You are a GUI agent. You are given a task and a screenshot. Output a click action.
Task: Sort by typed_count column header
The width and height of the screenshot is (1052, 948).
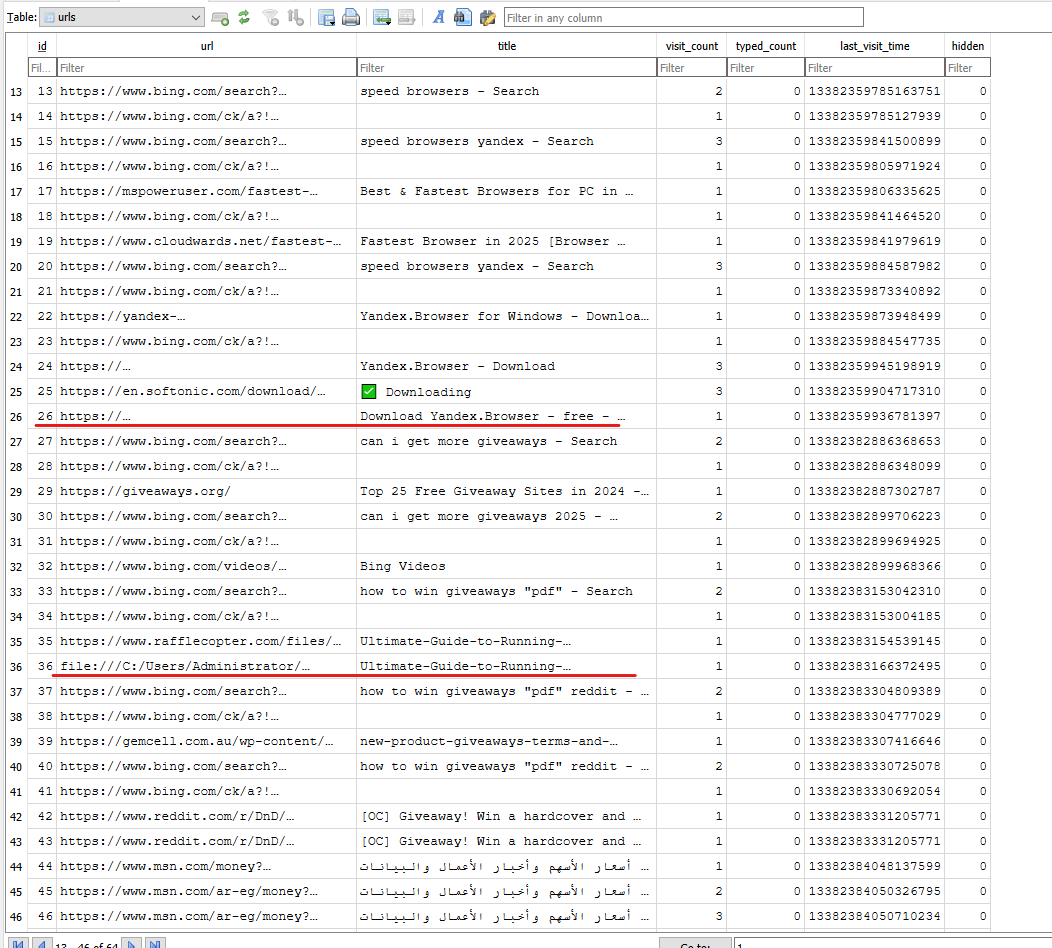pos(766,46)
